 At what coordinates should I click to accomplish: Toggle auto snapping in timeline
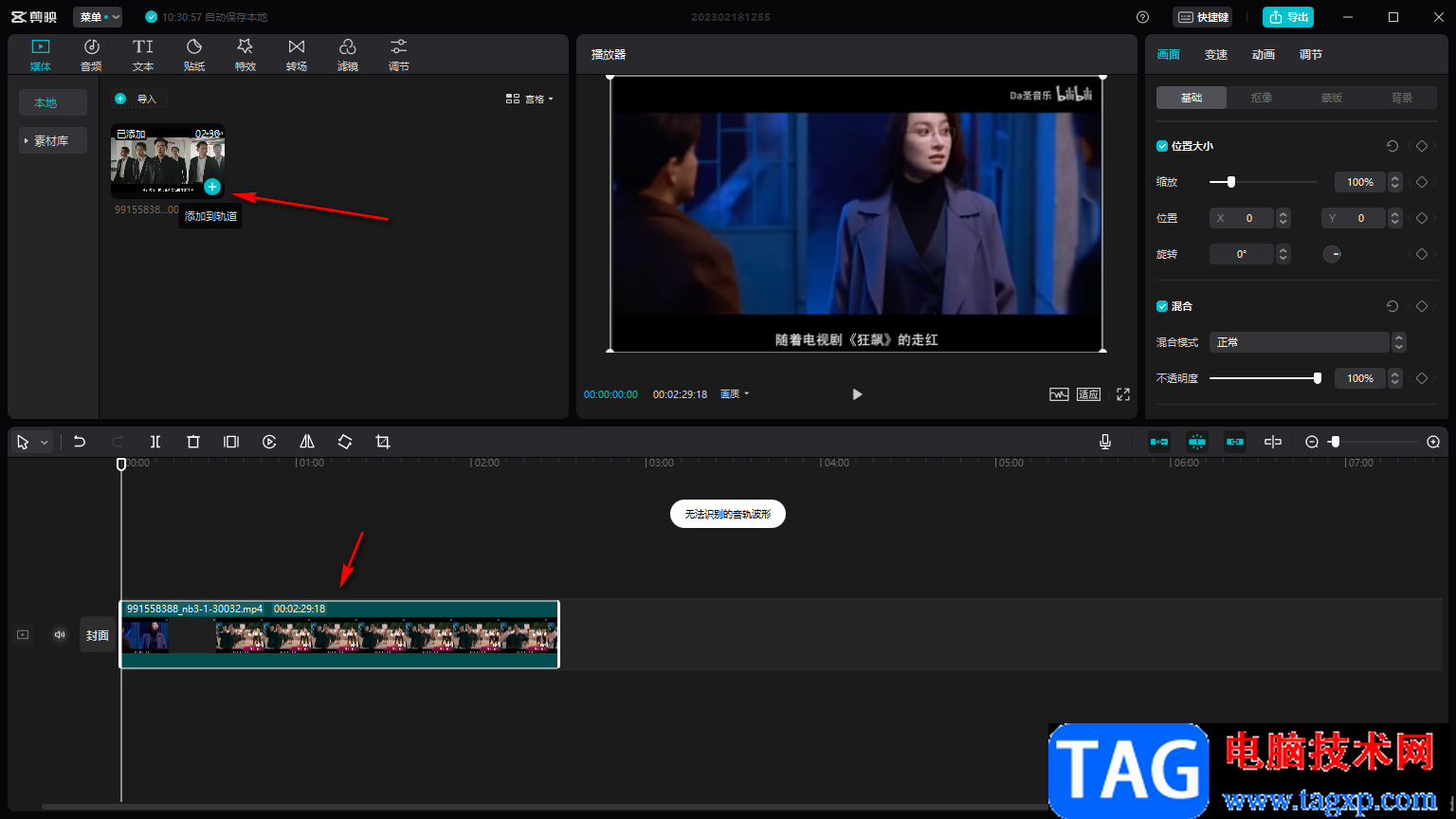click(1197, 442)
